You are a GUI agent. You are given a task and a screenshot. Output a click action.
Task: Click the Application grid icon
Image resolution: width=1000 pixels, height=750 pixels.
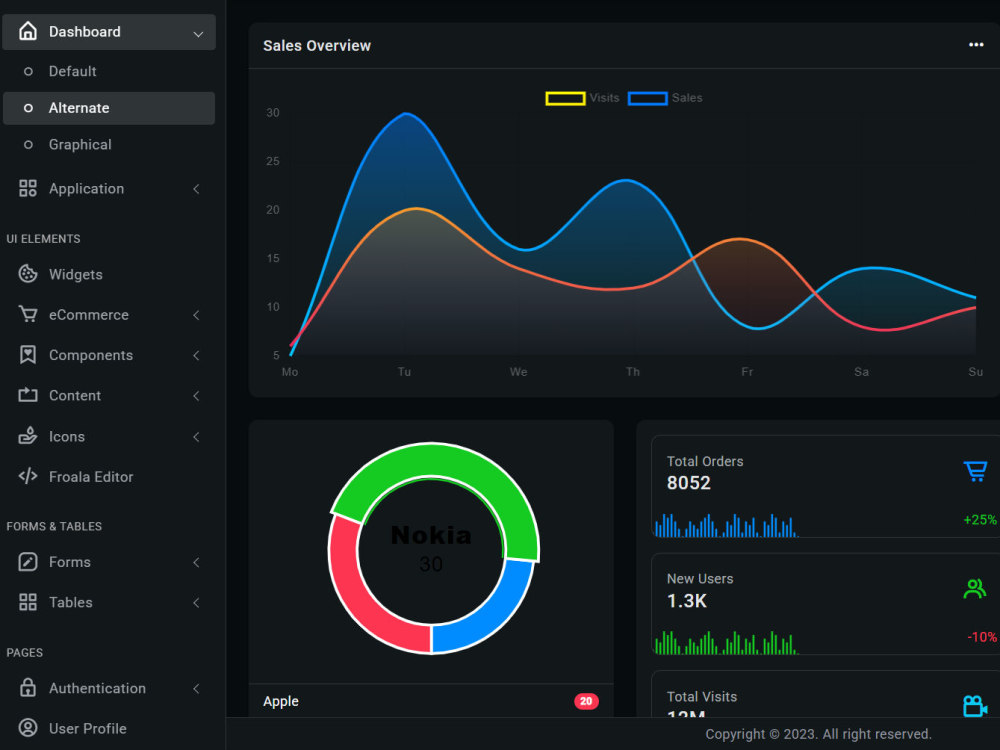click(27, 188)
